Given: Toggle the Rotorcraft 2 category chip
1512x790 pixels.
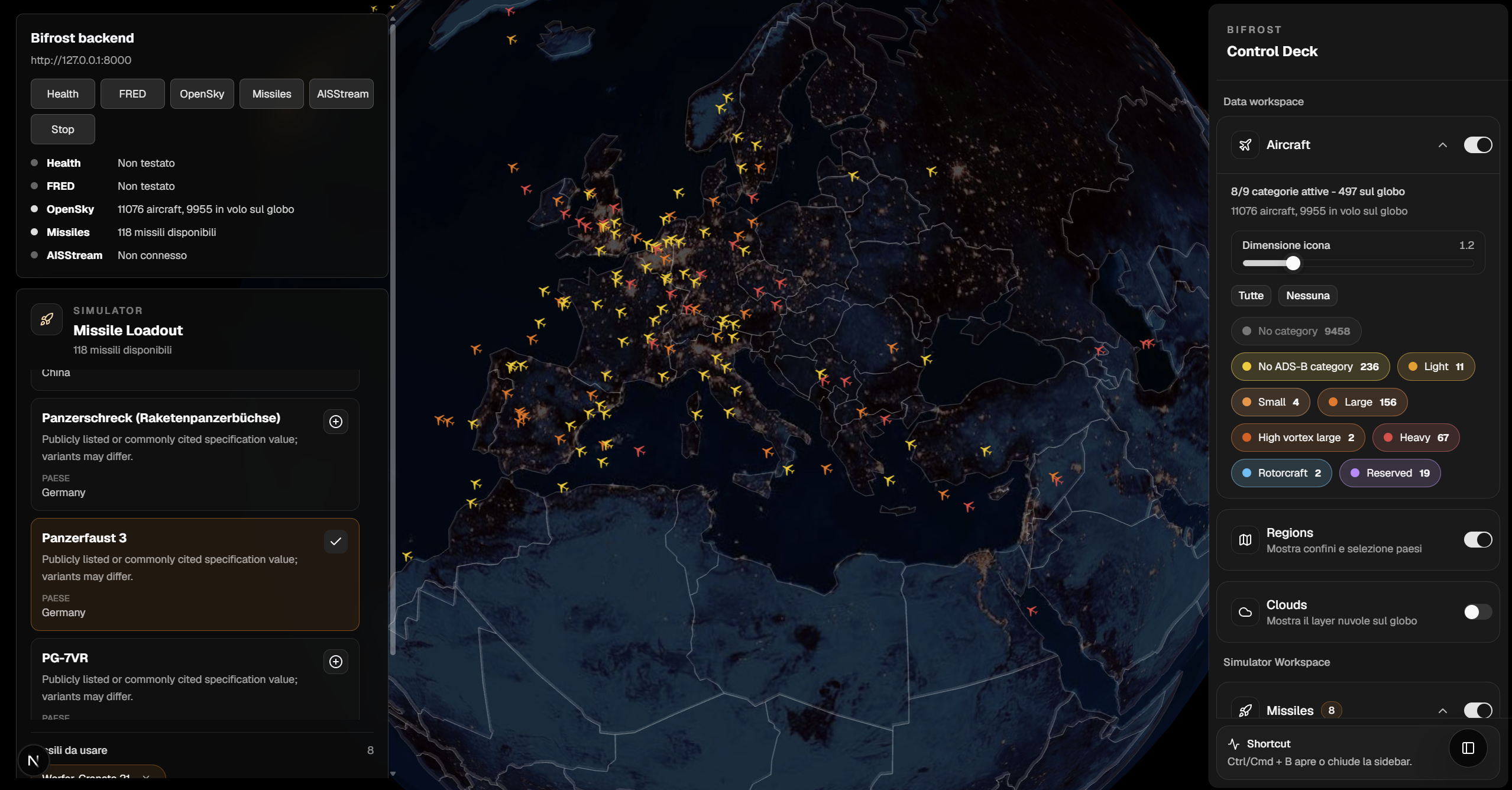Looking at the screenshot, I should (x=1281, y=473).
